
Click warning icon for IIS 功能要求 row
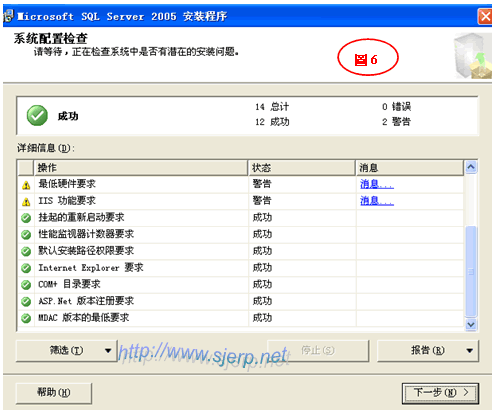[26, 202]
